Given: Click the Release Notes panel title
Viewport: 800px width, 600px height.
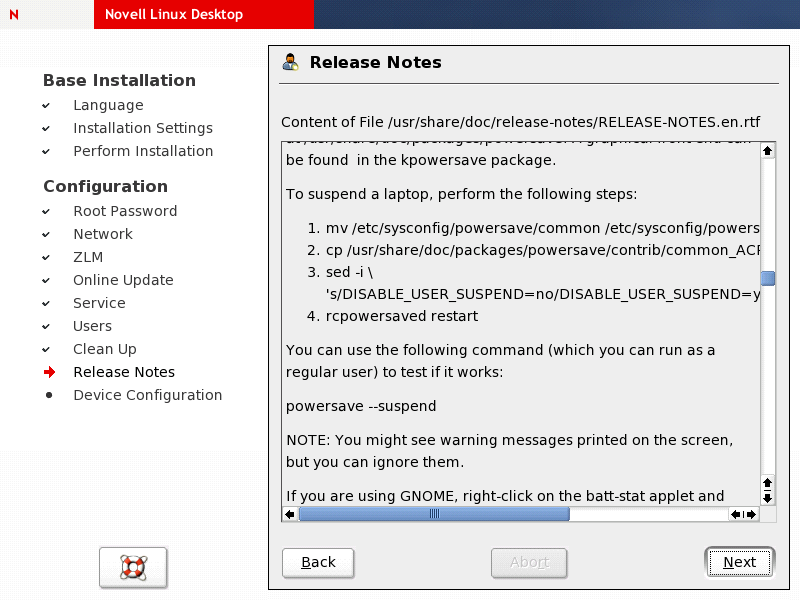Looking at the screenshot, I should (376, 62).
